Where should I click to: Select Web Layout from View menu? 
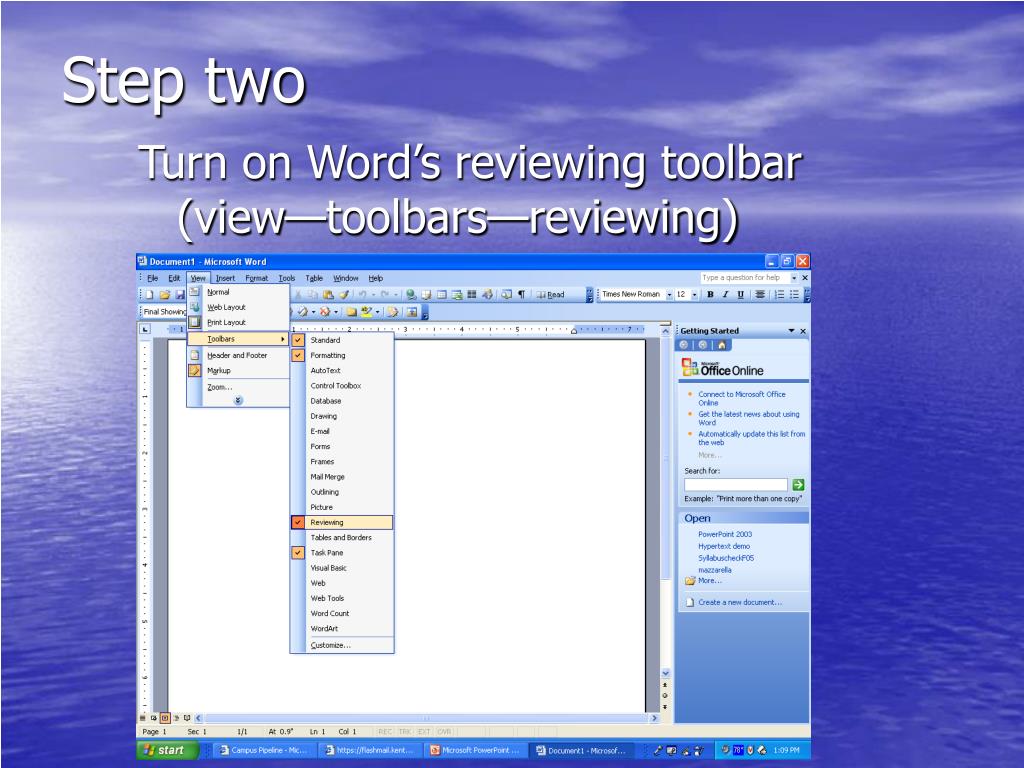pyautogui.click(x=238, y=307)
